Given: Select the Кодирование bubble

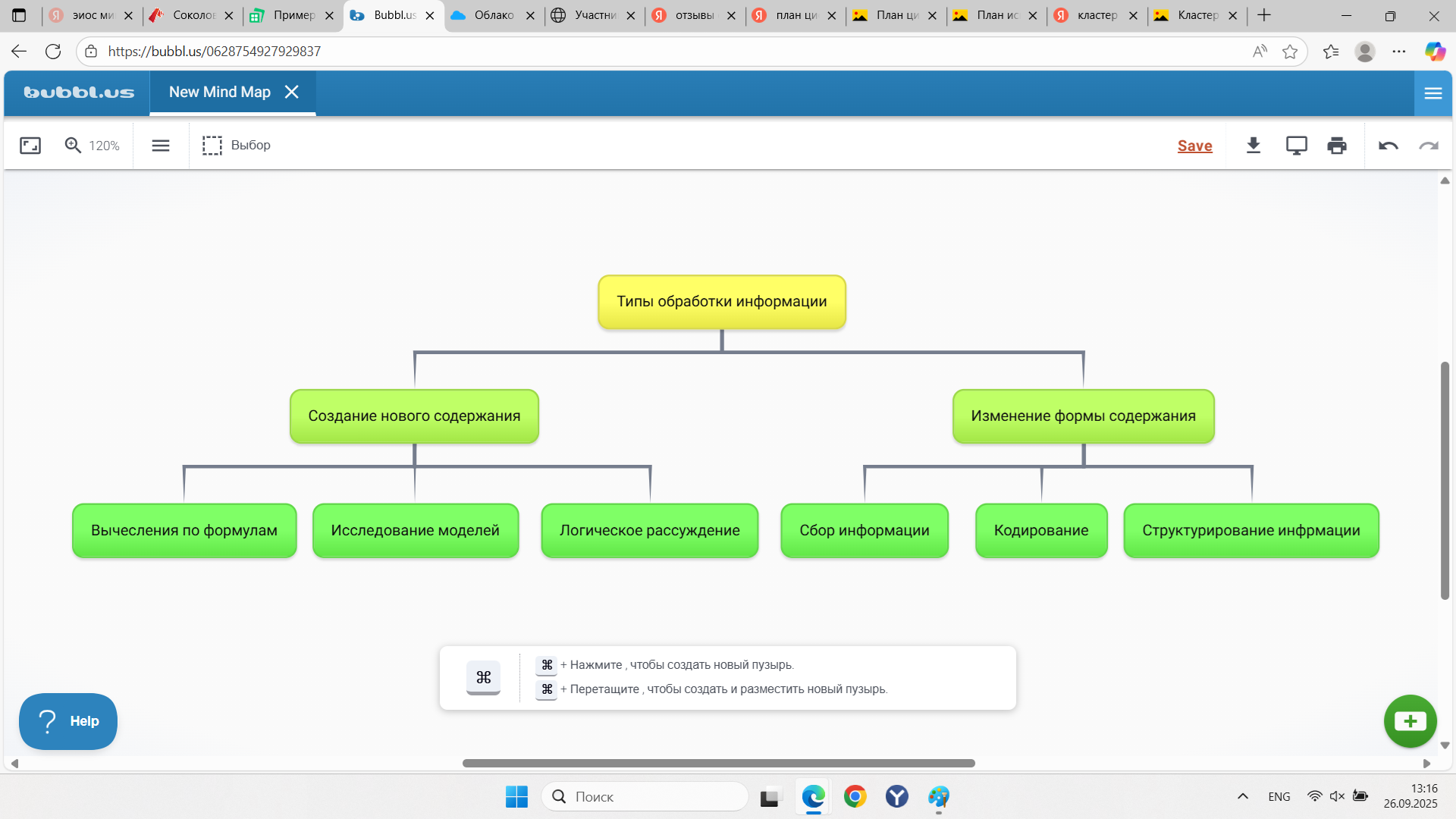Looking at the screenshot, I should click(1040, 531).
